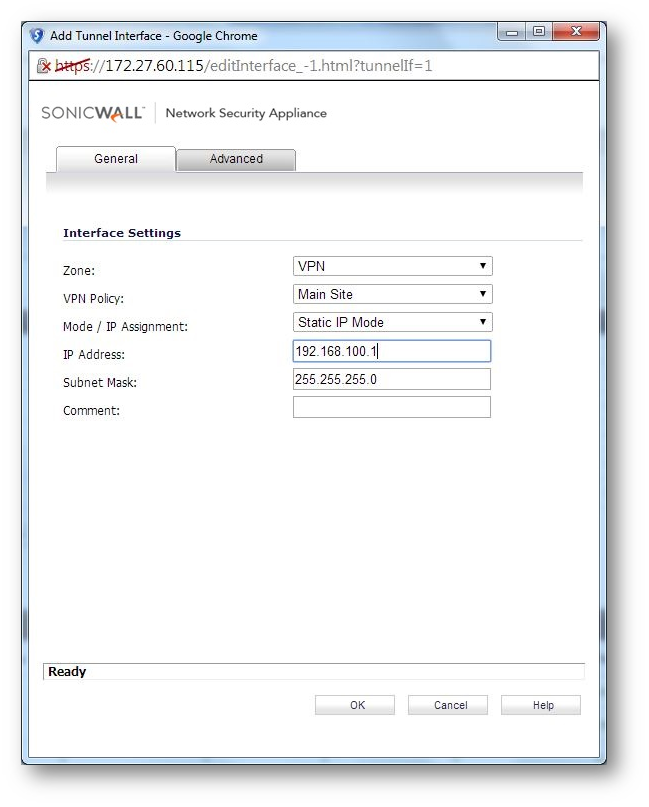Click the SonicWall logo
The height and width of the screenshot is (807, 649).
pos(93,113)
